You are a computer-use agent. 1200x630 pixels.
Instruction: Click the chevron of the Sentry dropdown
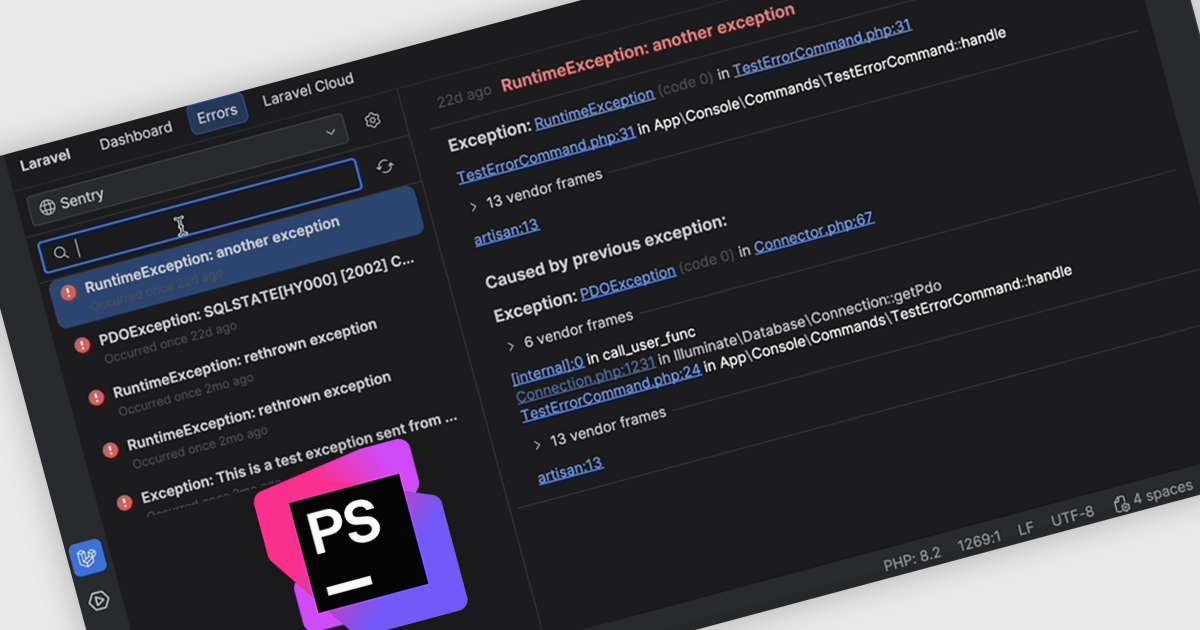pos(331,132)
